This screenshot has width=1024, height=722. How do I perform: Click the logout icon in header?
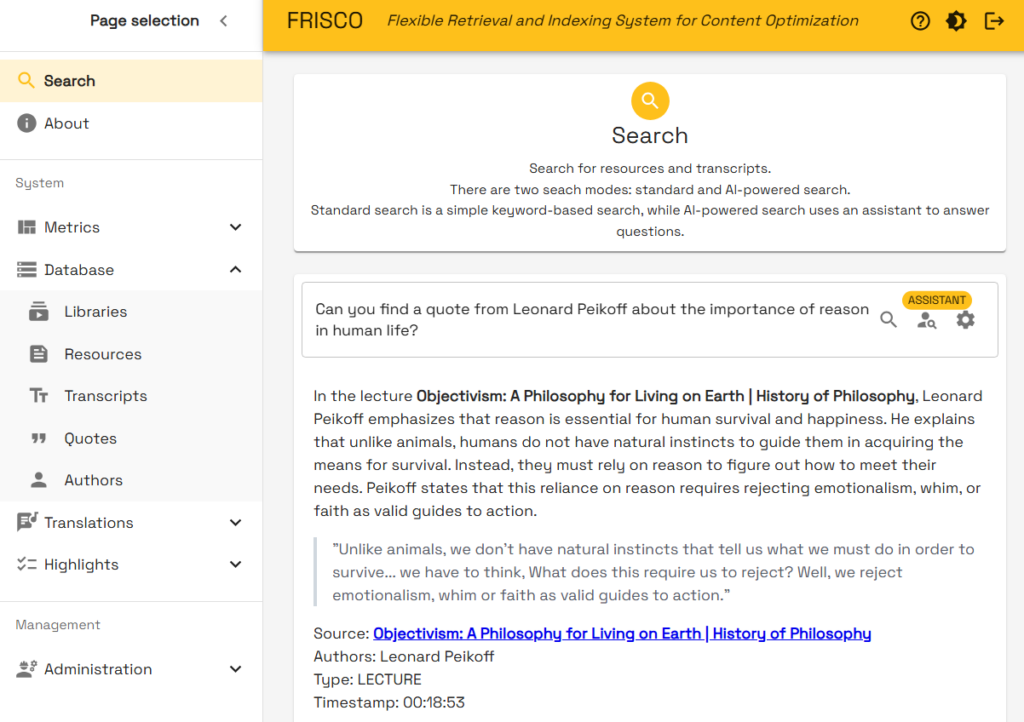(994, 21)
